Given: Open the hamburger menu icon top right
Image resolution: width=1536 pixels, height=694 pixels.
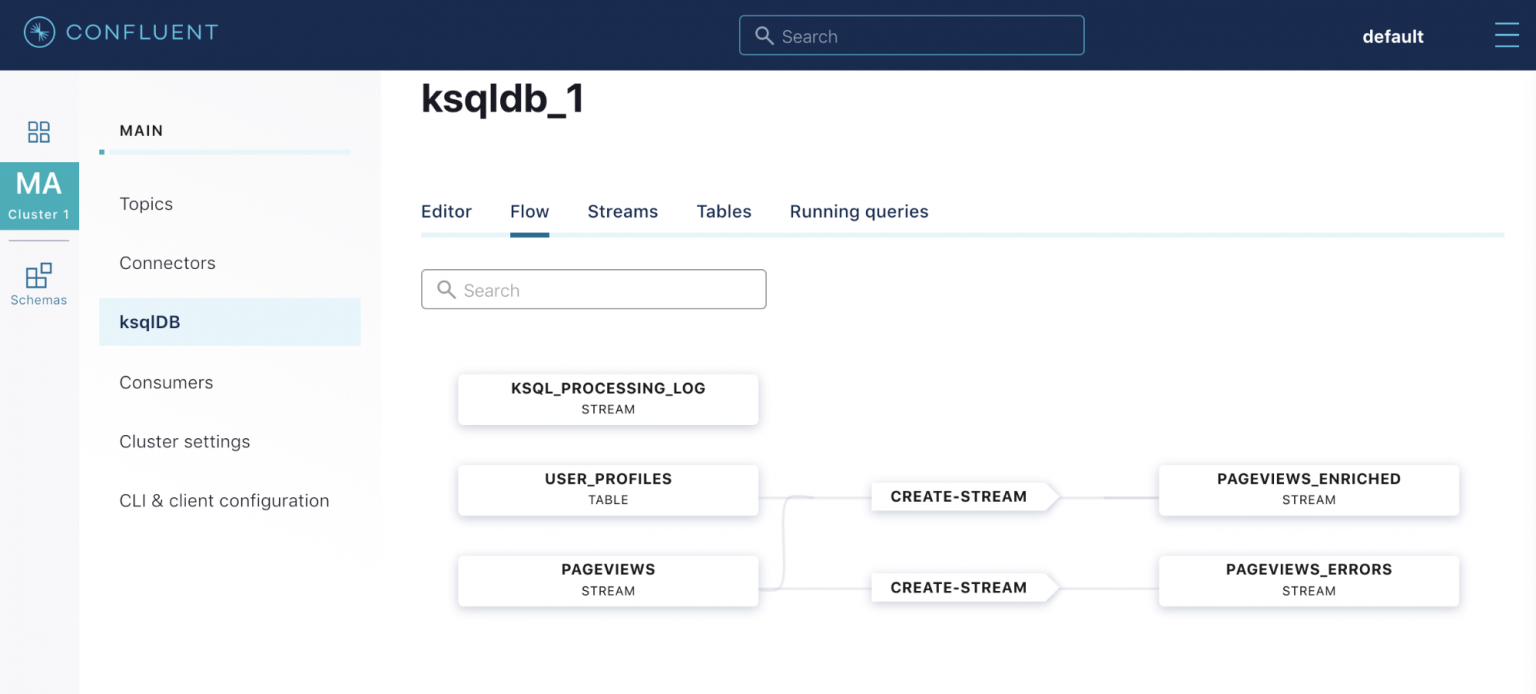Looking at the screenshot, I should tap(1506, 35).
